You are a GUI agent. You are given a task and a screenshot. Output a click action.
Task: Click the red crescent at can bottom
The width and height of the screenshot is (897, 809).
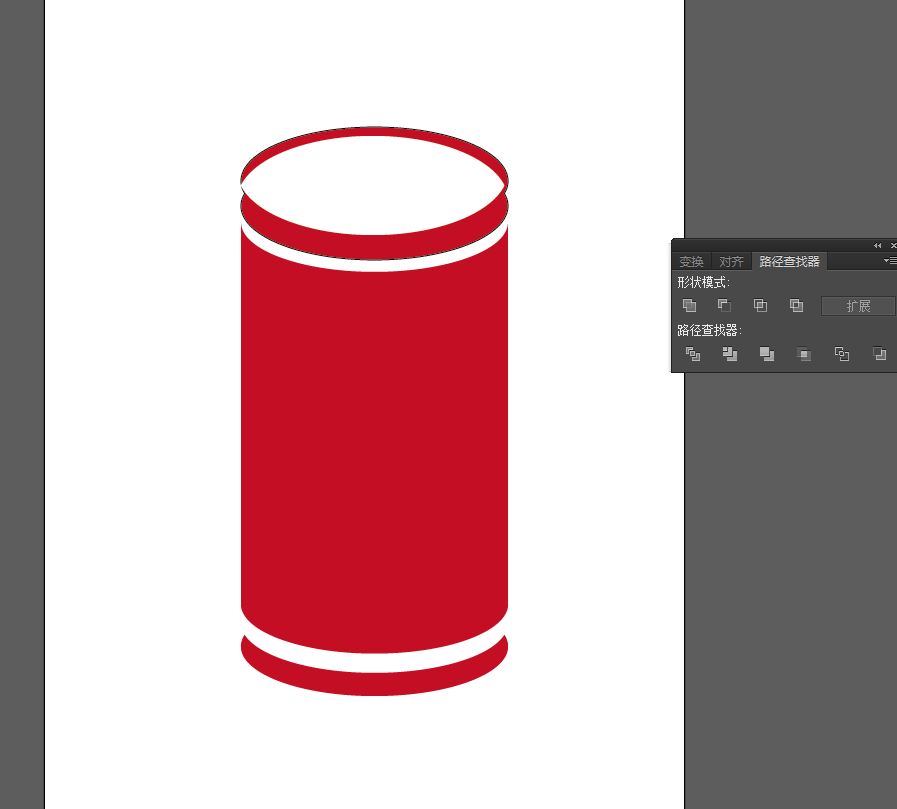coord(374,682)
